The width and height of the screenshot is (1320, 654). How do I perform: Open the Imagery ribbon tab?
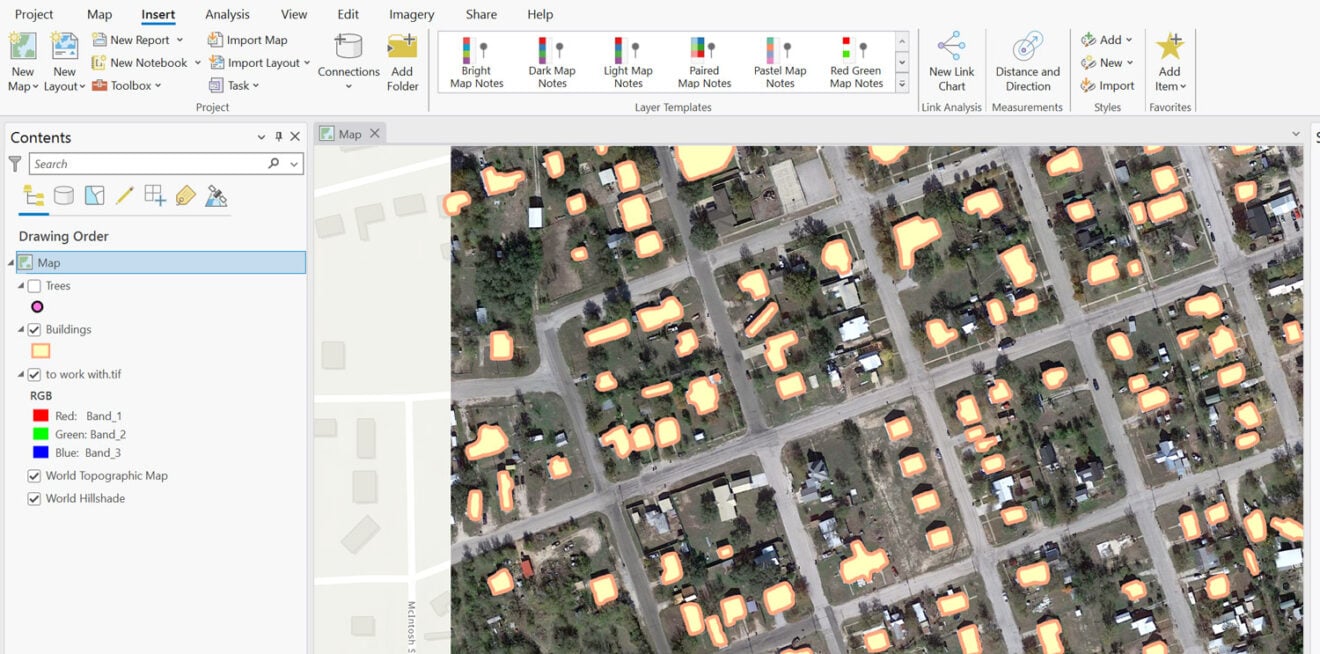click(410, 14)
